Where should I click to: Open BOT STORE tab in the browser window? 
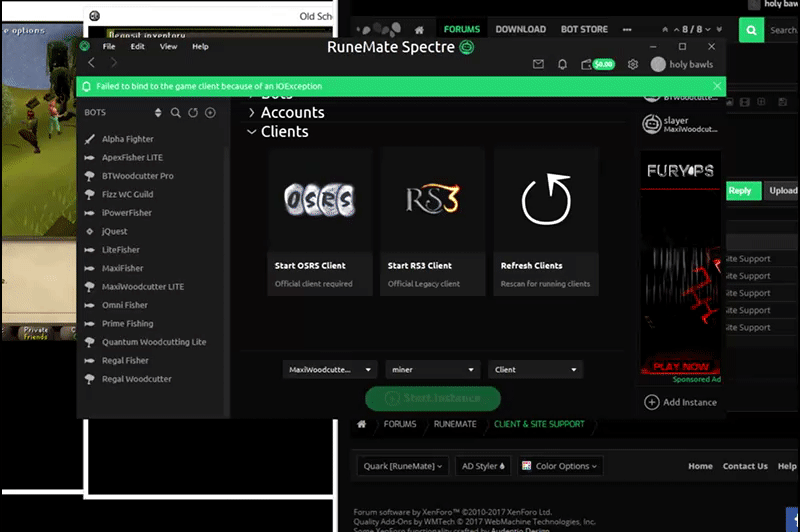click(584, 30)
